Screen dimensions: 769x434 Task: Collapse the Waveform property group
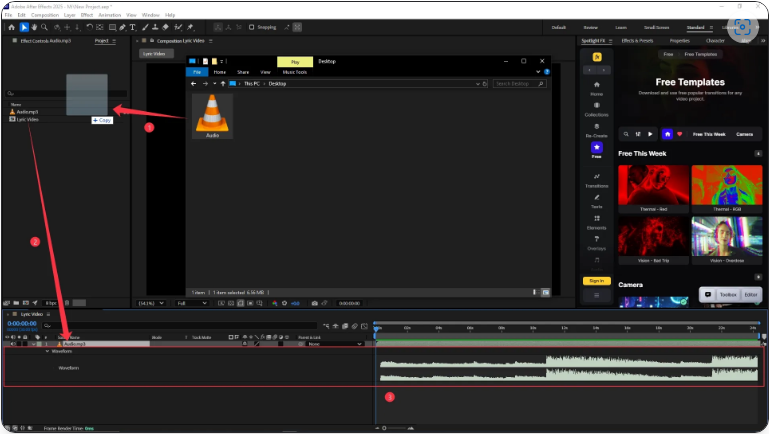click(48, 351)
